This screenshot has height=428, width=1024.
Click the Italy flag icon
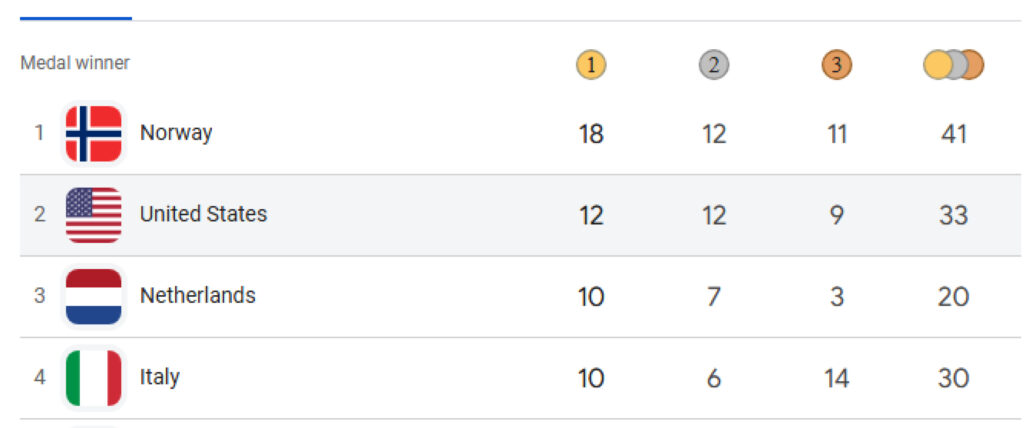93,378
